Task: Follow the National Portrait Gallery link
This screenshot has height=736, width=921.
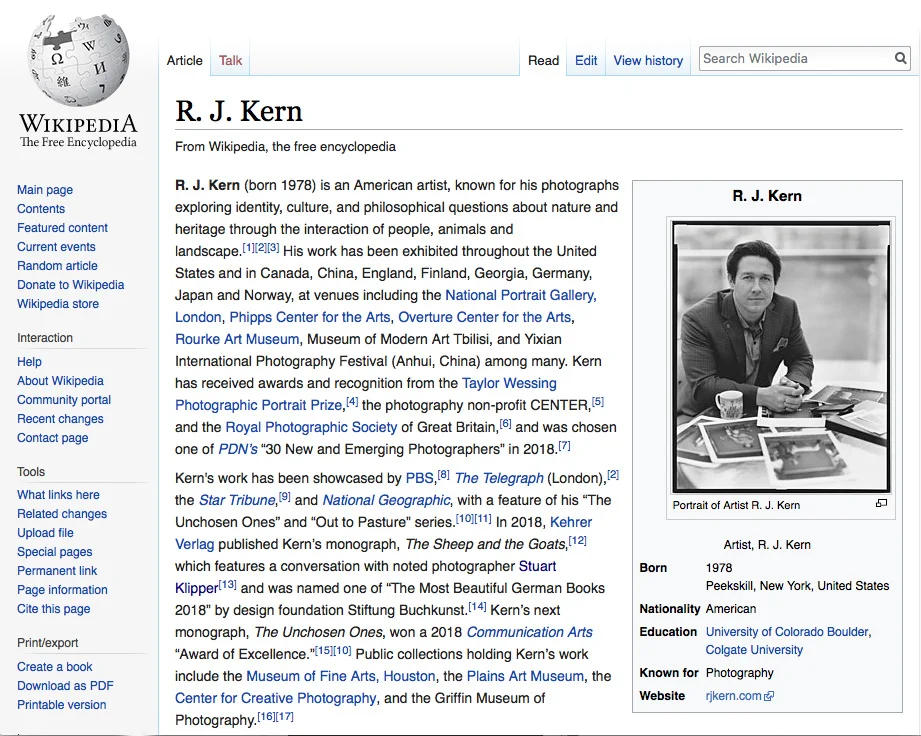Action: 520,295
